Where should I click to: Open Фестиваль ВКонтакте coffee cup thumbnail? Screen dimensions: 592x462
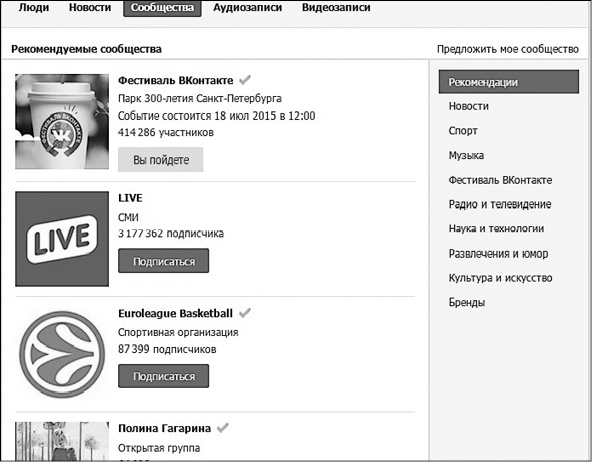pyautogui.click(x=62, y=122)
